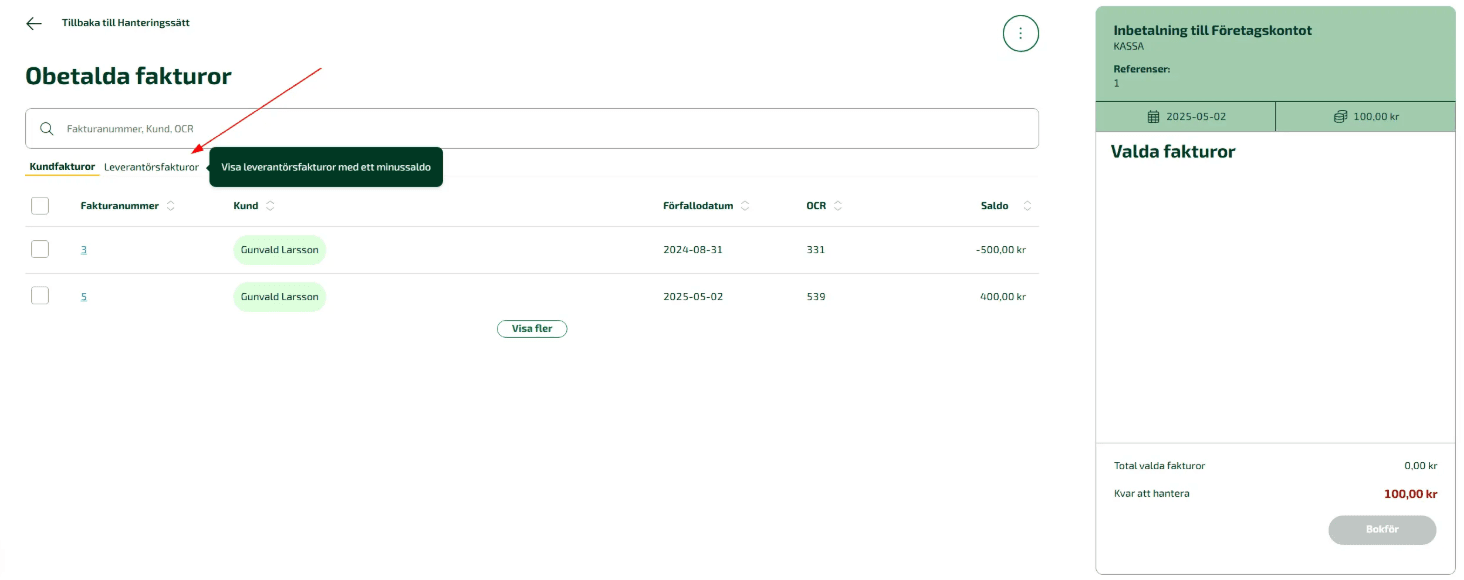
Task: Click the calendar icon beside 2025-05-02
Action: tap(1154, 117)
